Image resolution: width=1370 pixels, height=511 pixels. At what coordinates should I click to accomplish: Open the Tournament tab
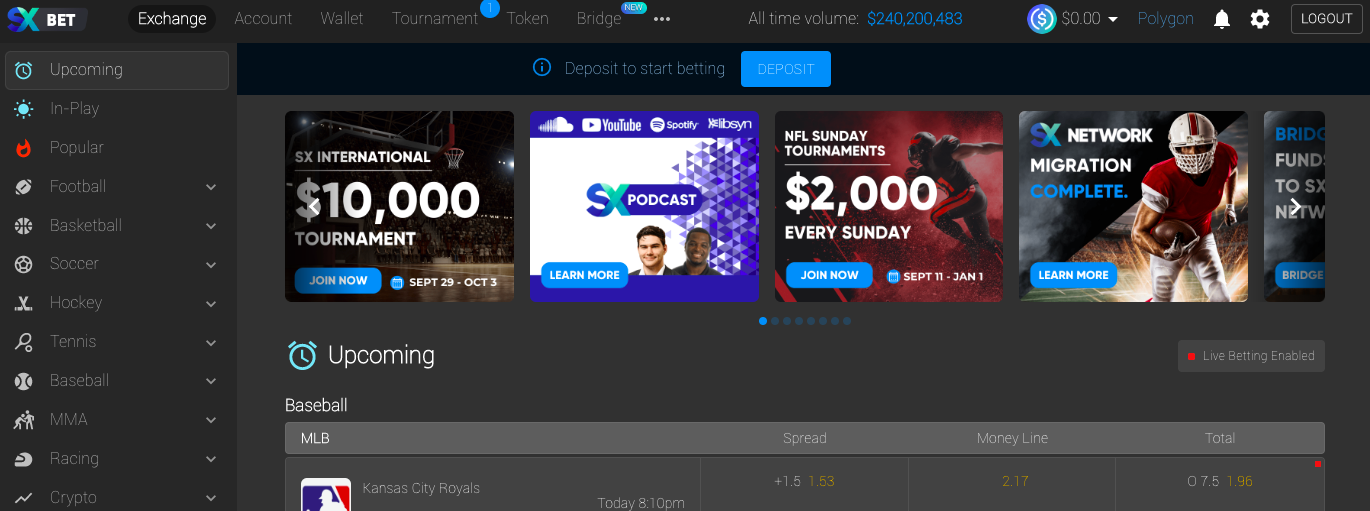[435, 19]
